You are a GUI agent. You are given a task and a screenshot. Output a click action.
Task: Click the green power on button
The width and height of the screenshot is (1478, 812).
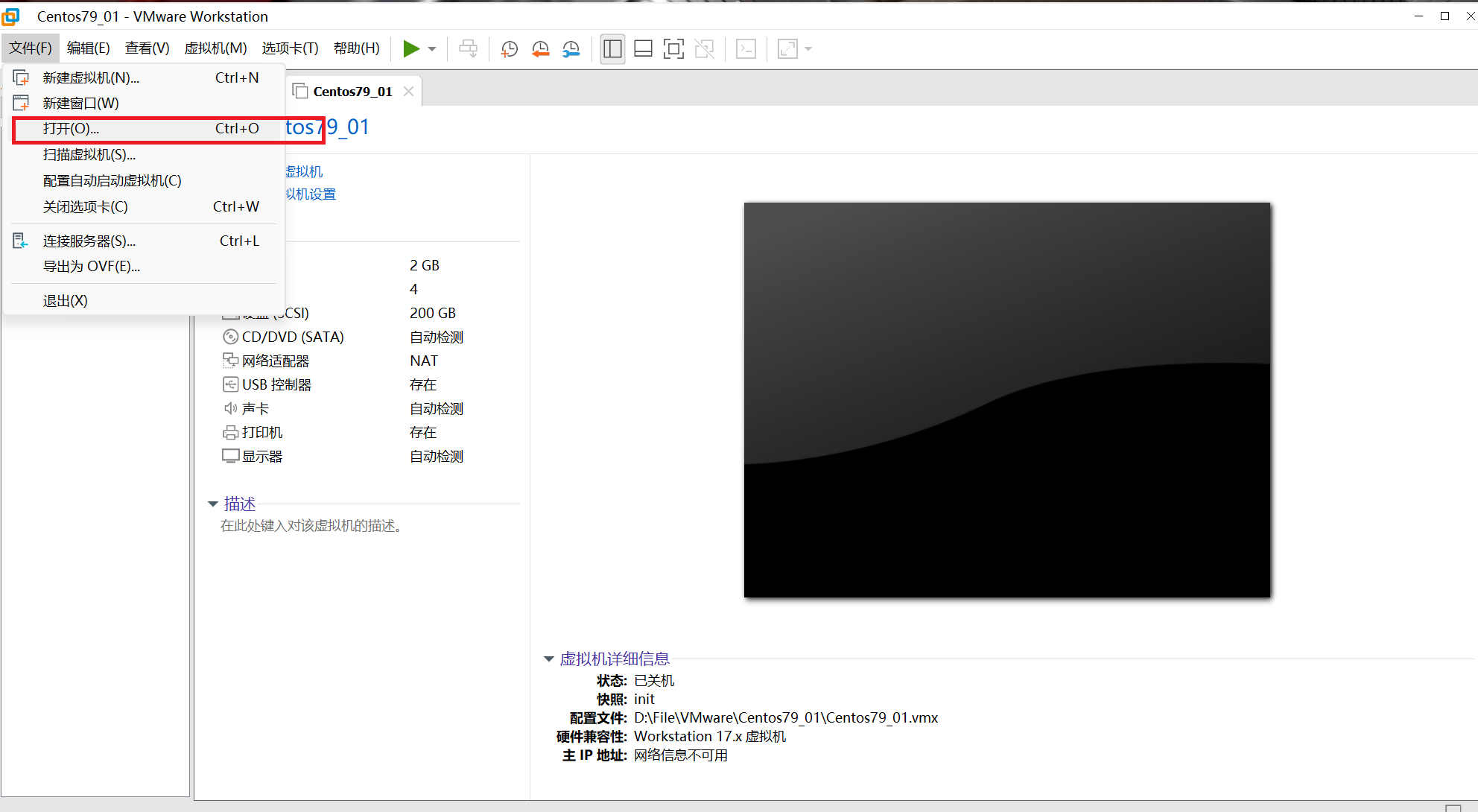pyautogui.click(x=410, y=49)
